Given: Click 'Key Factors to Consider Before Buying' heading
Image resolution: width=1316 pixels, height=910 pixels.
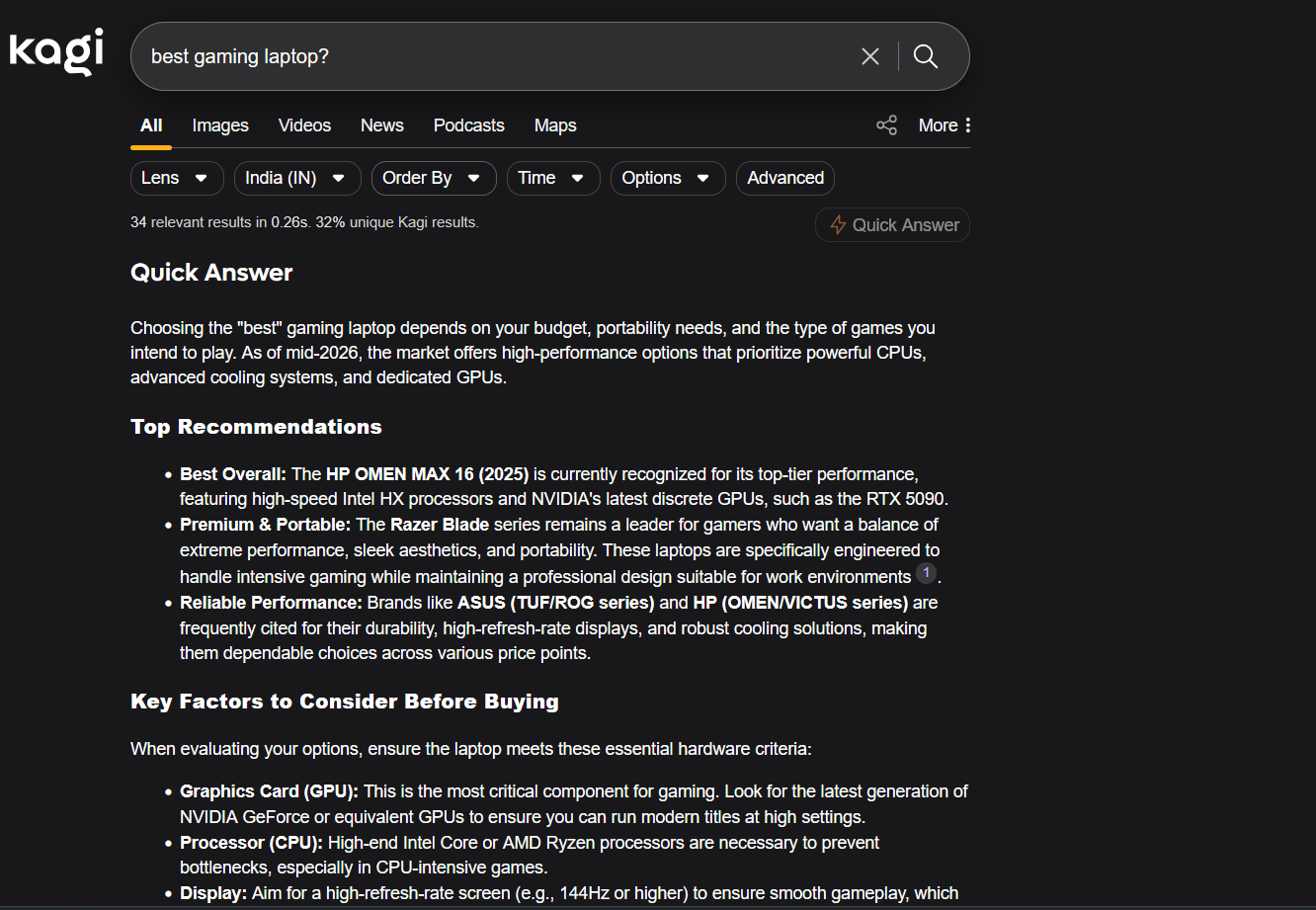Looking at the screenshot, I should pos(345,702).
